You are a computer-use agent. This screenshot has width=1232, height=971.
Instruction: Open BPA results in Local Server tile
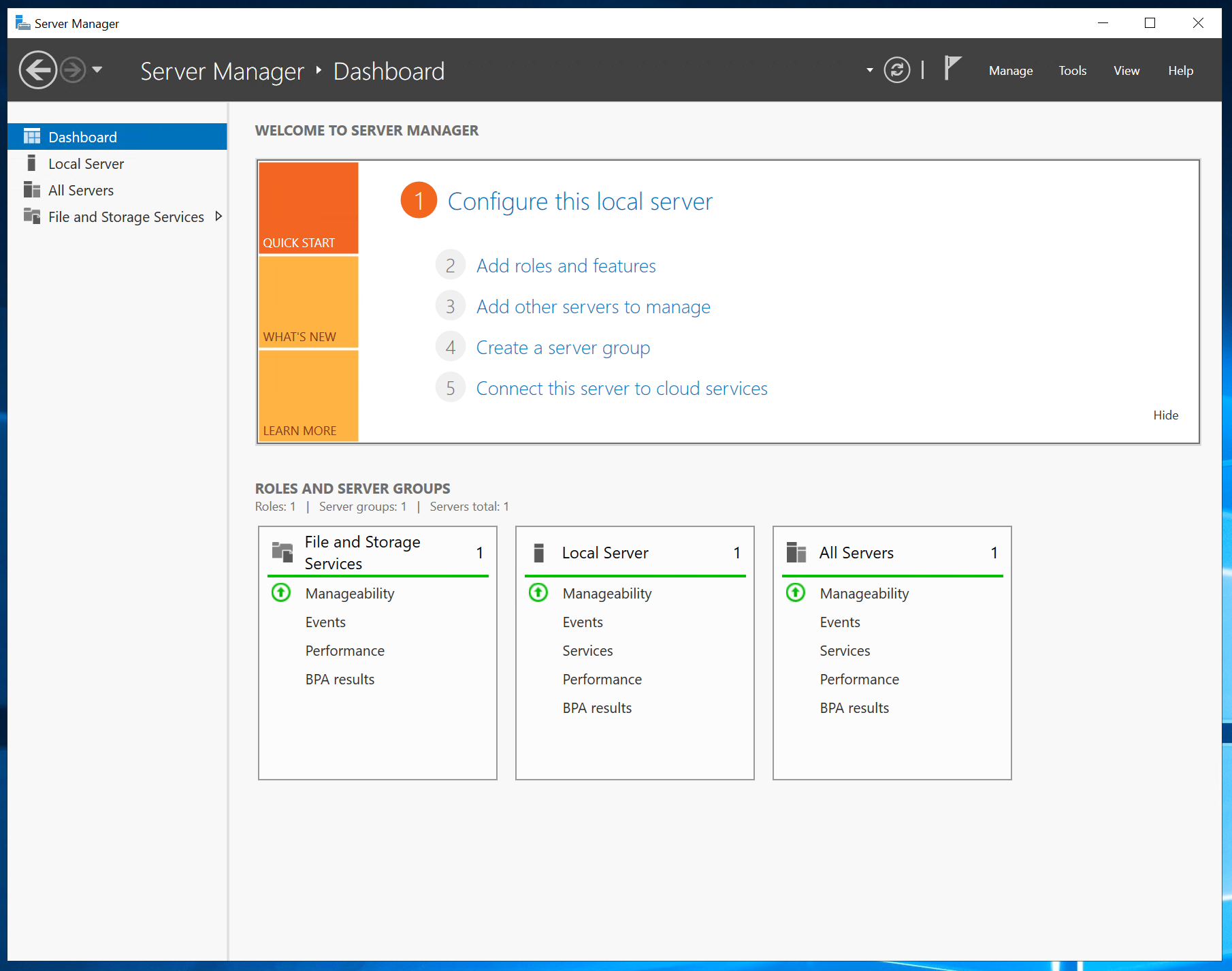click(597, 708)
